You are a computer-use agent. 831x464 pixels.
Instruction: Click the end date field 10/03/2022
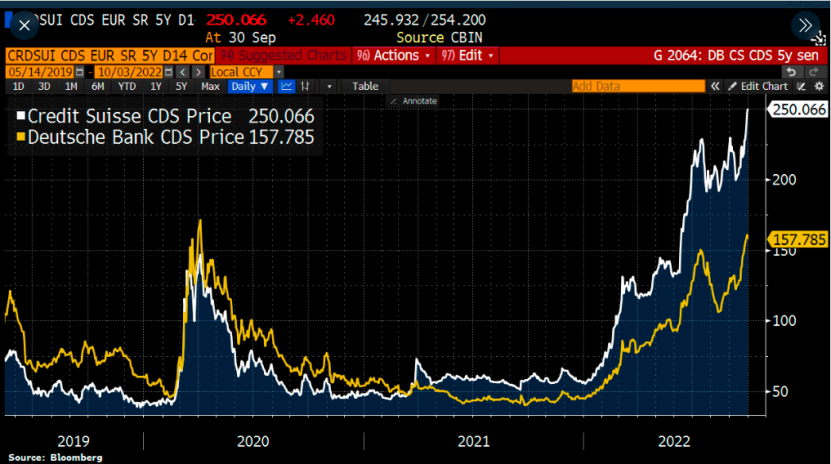130,72
